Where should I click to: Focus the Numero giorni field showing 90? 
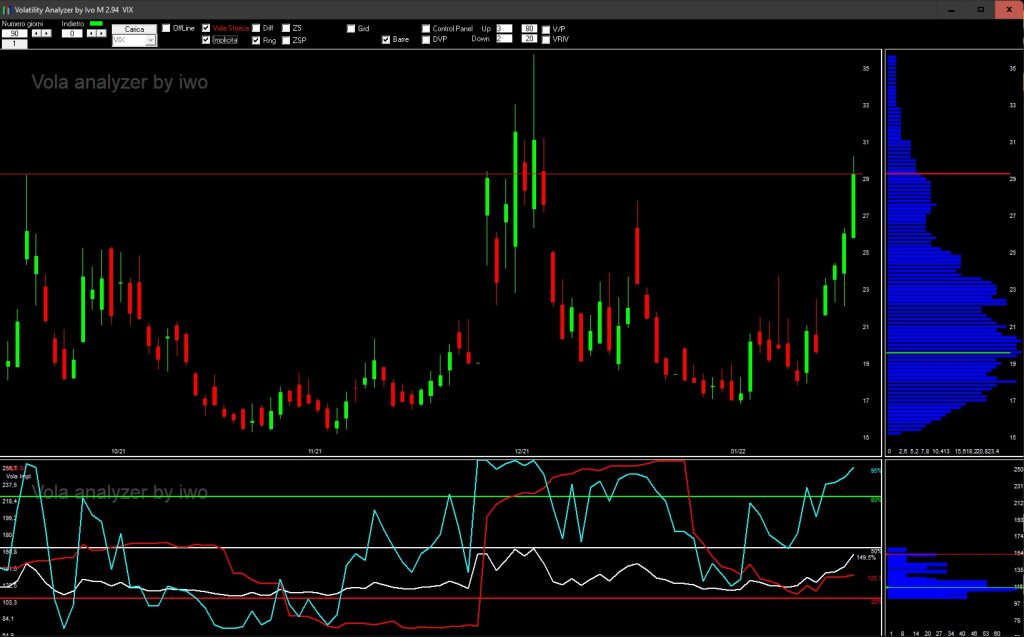click(14, 33)
